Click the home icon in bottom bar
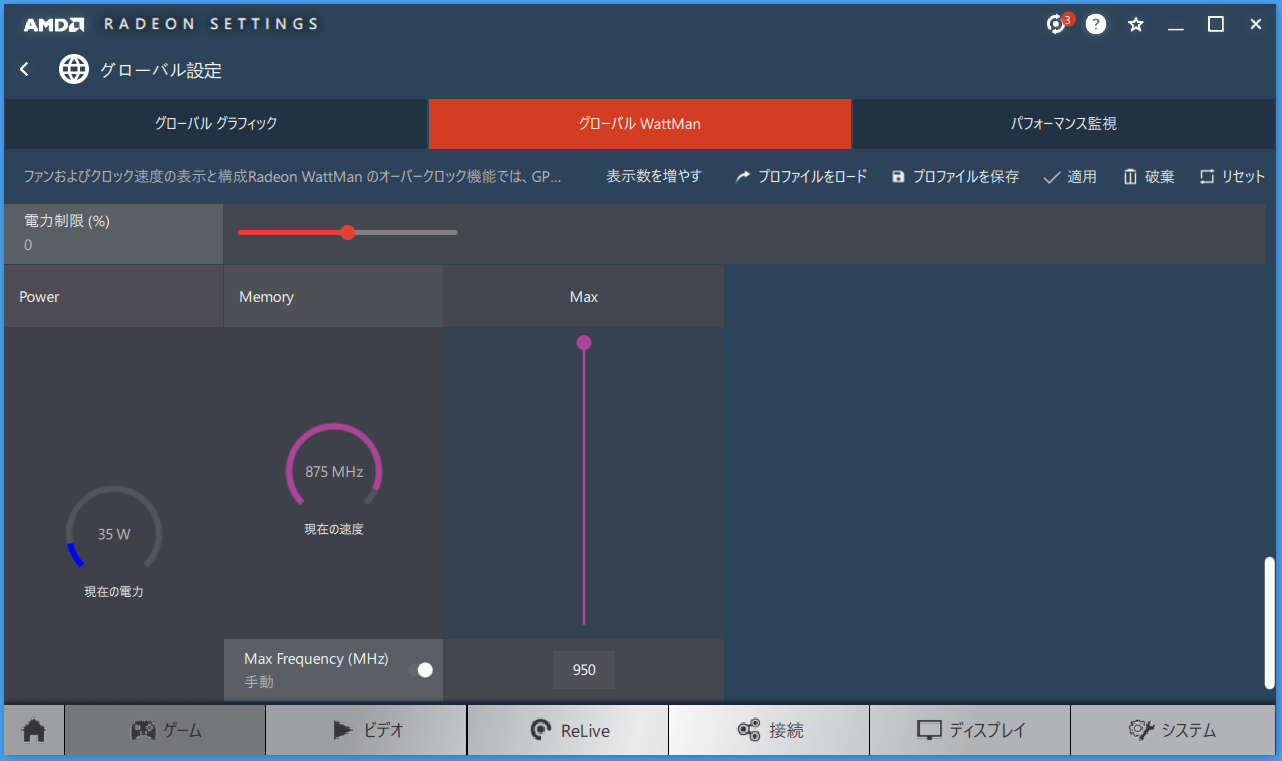 click(34, 730)
